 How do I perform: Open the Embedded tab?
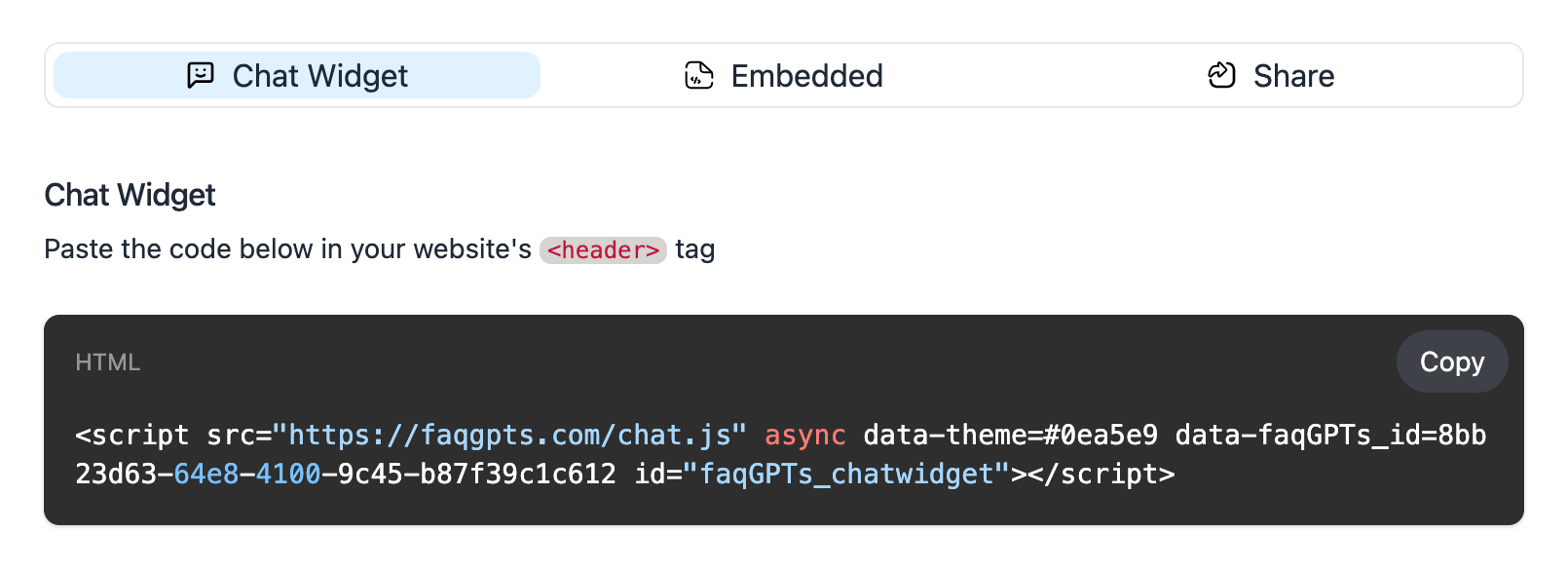(x=784, y=75)
